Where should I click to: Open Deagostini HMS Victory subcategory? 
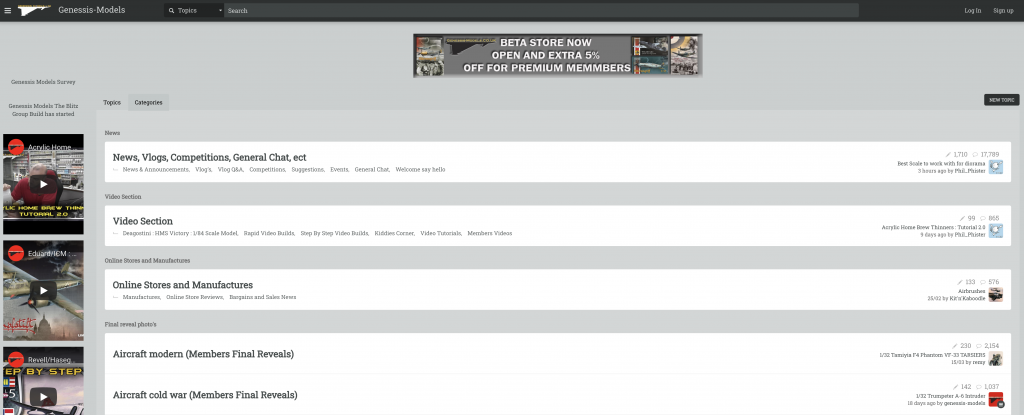(x=180, y=233)
